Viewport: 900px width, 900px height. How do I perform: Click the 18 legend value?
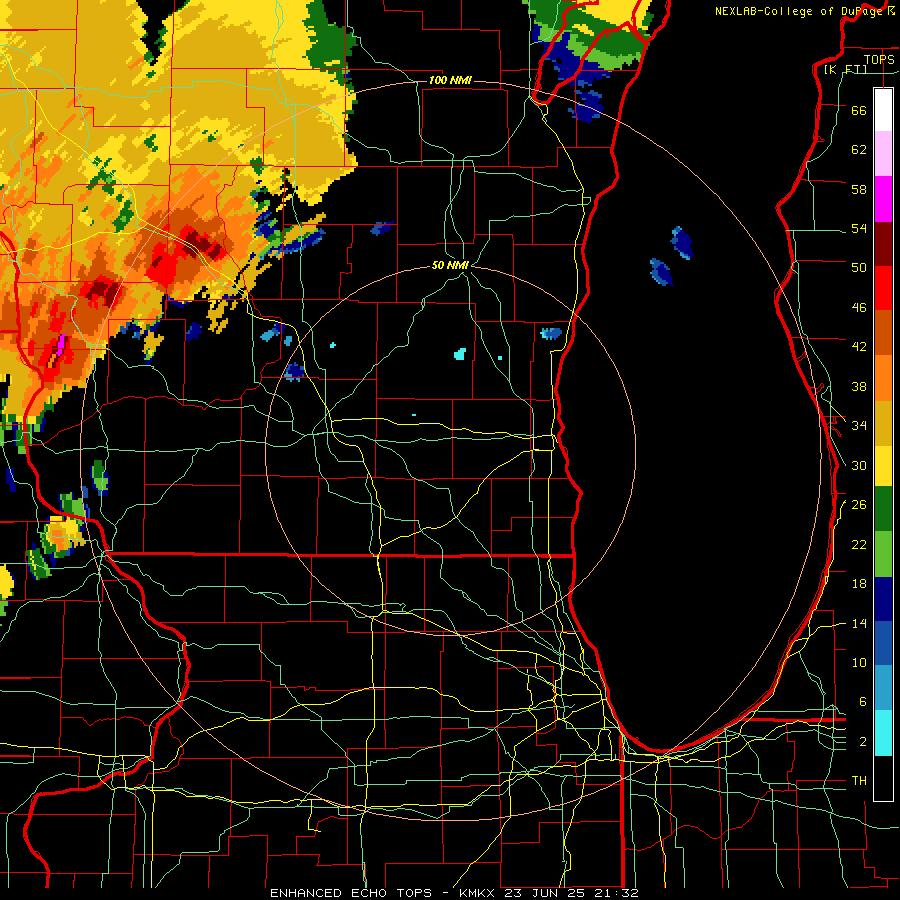click(859, 584)
